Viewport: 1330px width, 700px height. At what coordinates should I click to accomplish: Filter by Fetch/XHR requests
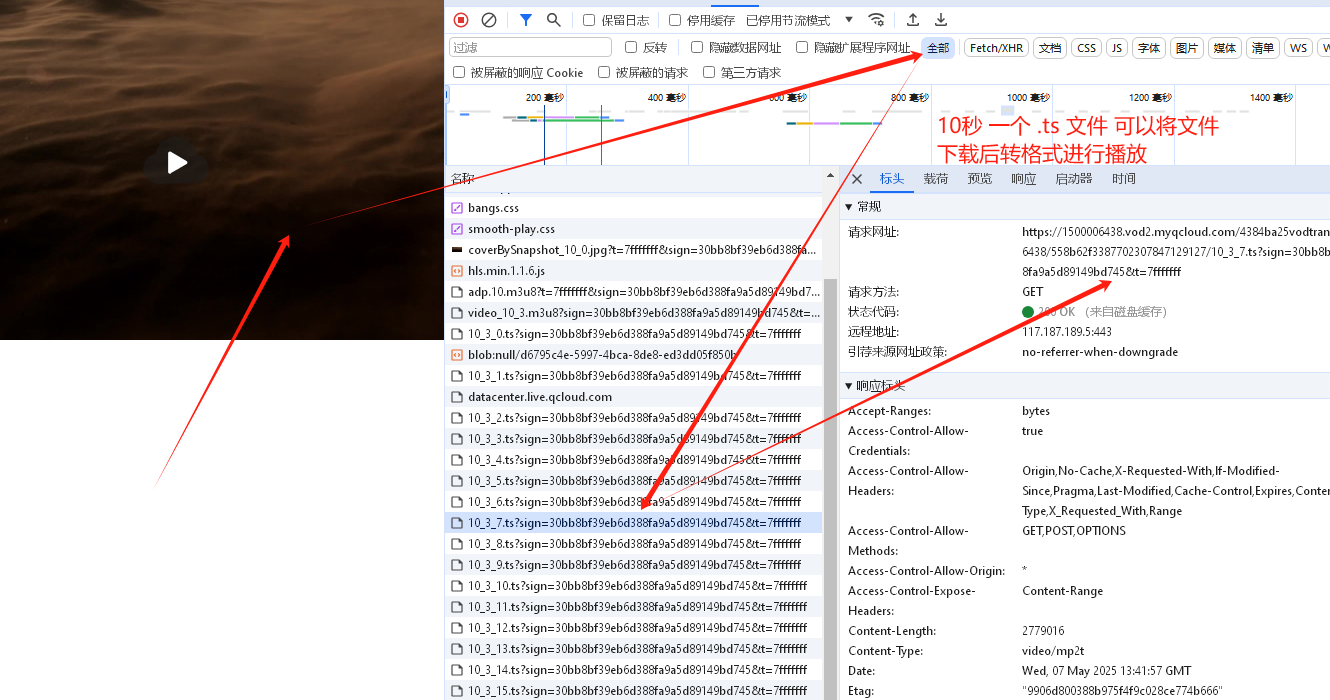pyautogui.click(x=997, y=48)
